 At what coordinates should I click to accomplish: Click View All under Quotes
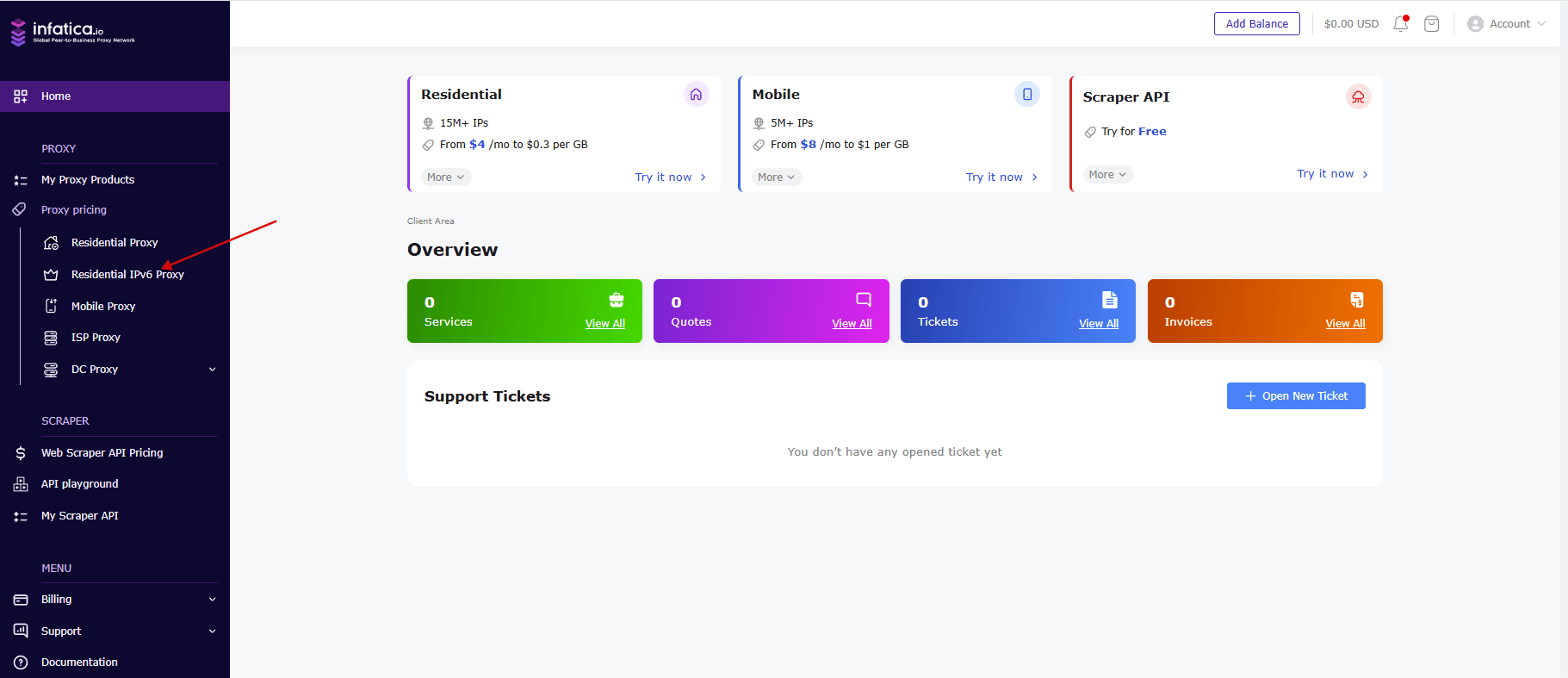(852, 324)
